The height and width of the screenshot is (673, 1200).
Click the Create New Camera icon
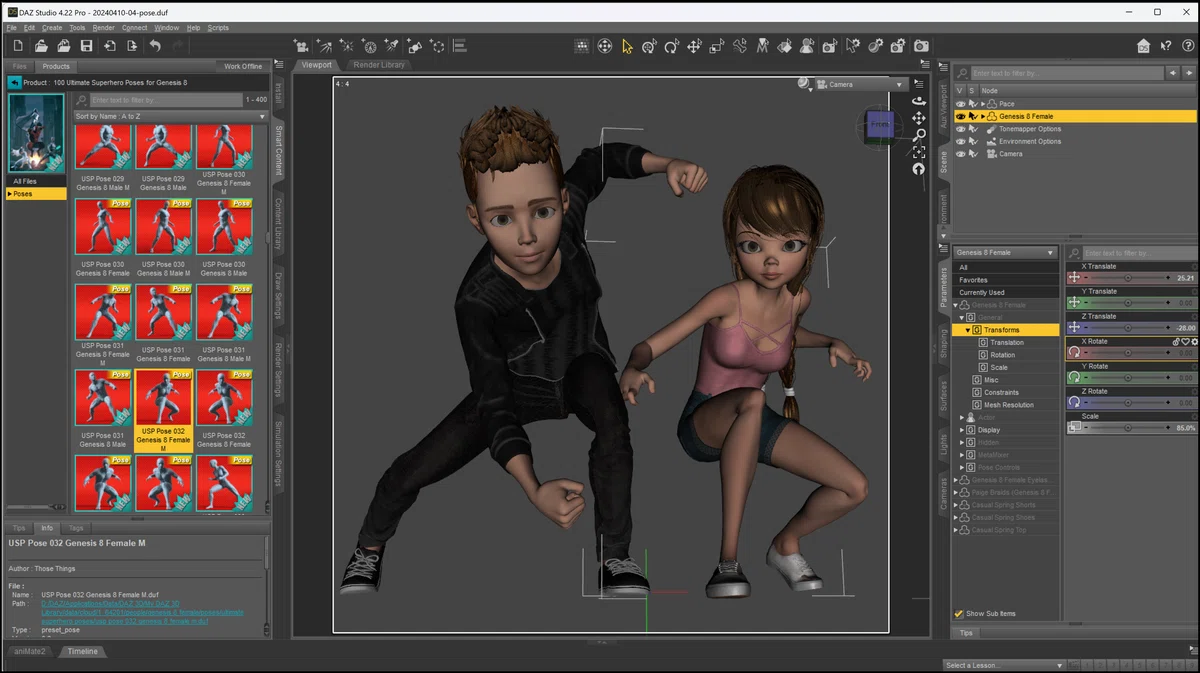point(301,46)
